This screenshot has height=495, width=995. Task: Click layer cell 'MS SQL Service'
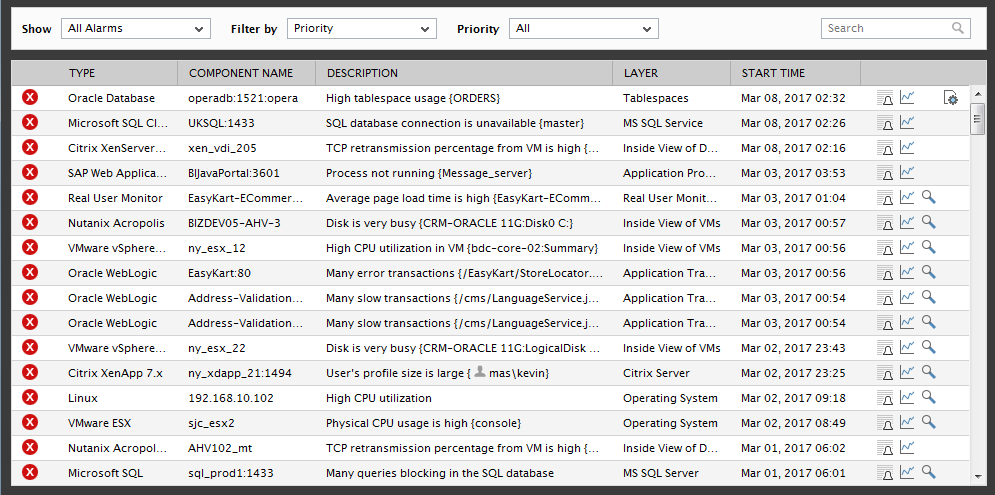(663, 123)
